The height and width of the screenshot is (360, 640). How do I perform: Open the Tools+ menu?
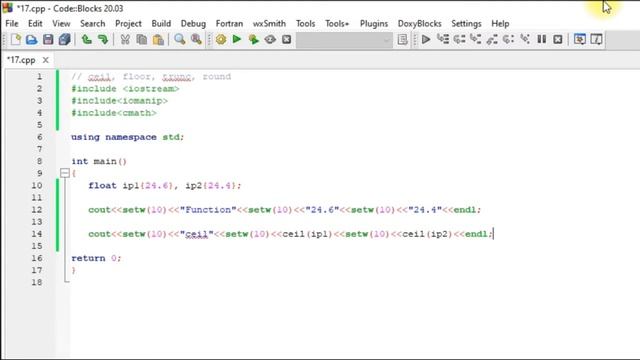pos(337,24)
